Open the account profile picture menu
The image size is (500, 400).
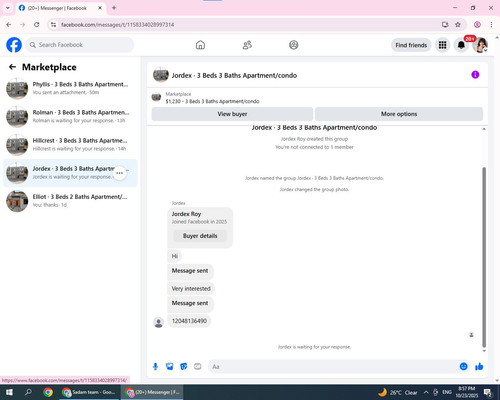point(480,45)
